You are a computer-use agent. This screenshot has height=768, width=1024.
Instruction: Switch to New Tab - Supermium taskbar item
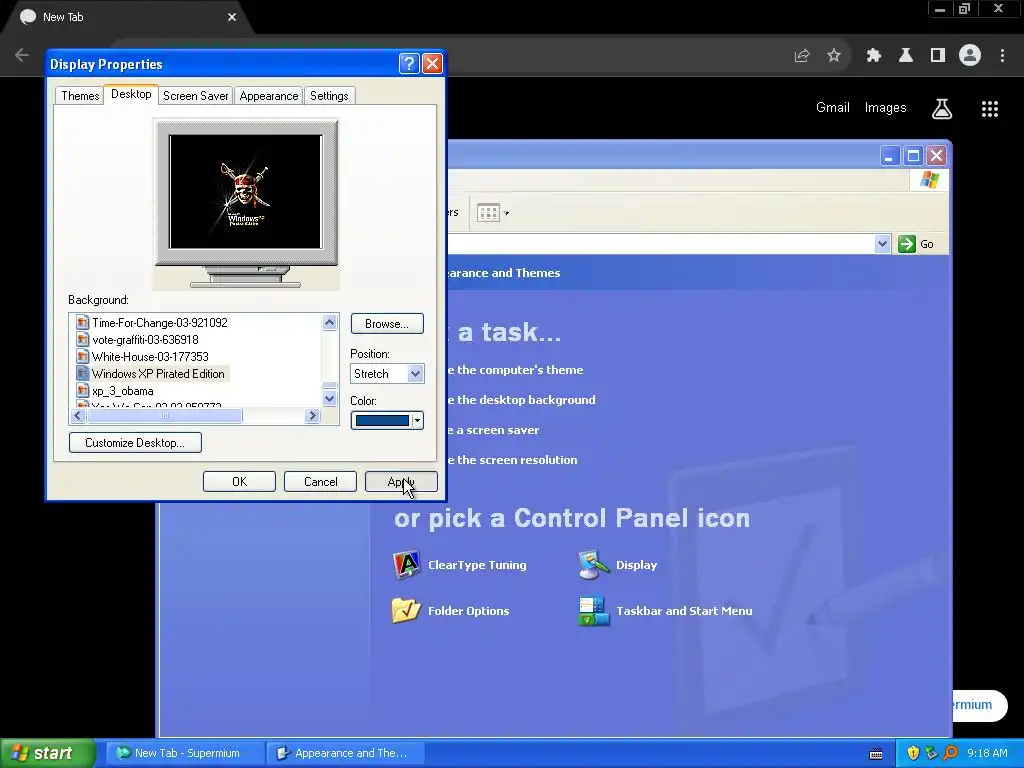186,753
